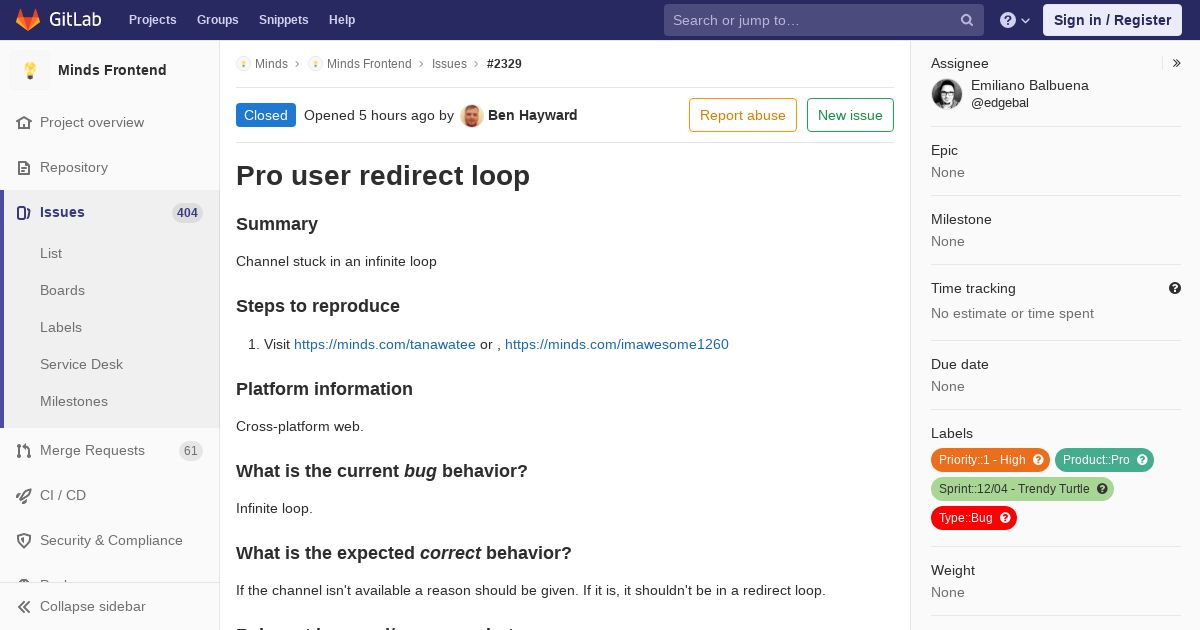Click the Time tracking help icon
1200x630 pixels.
(x=1175, y=288)
